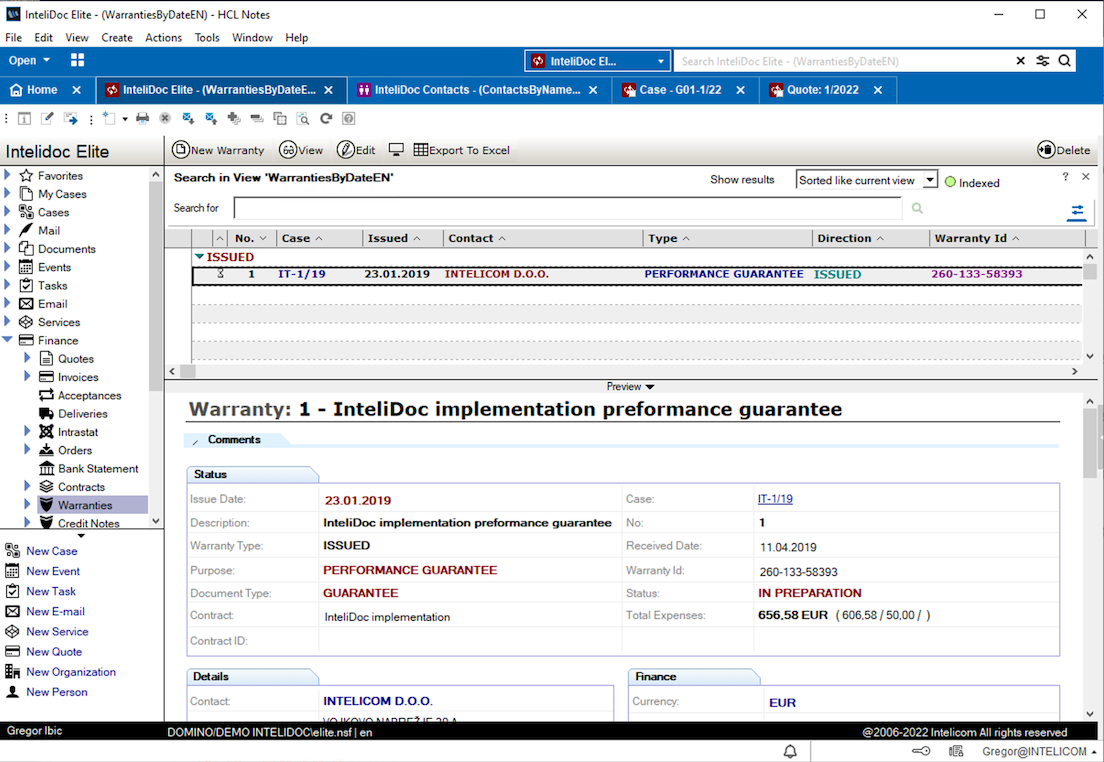Select the Invoices tree item
The width and height of the screenshot is (1104, 762).
(77, 377)
